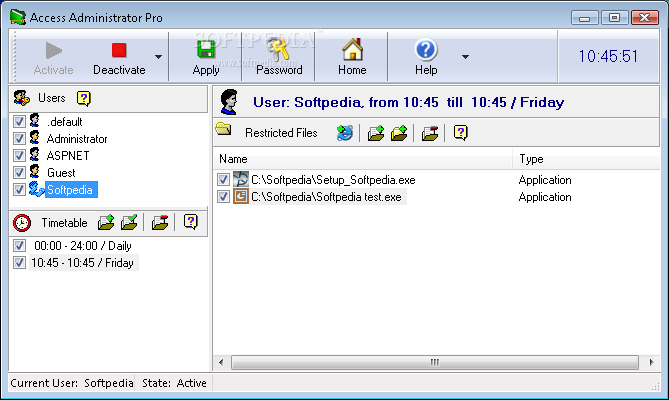Click the 10:45:51 clock display
The height and width of the screenshot is (400, 669).
click(608, 56)
